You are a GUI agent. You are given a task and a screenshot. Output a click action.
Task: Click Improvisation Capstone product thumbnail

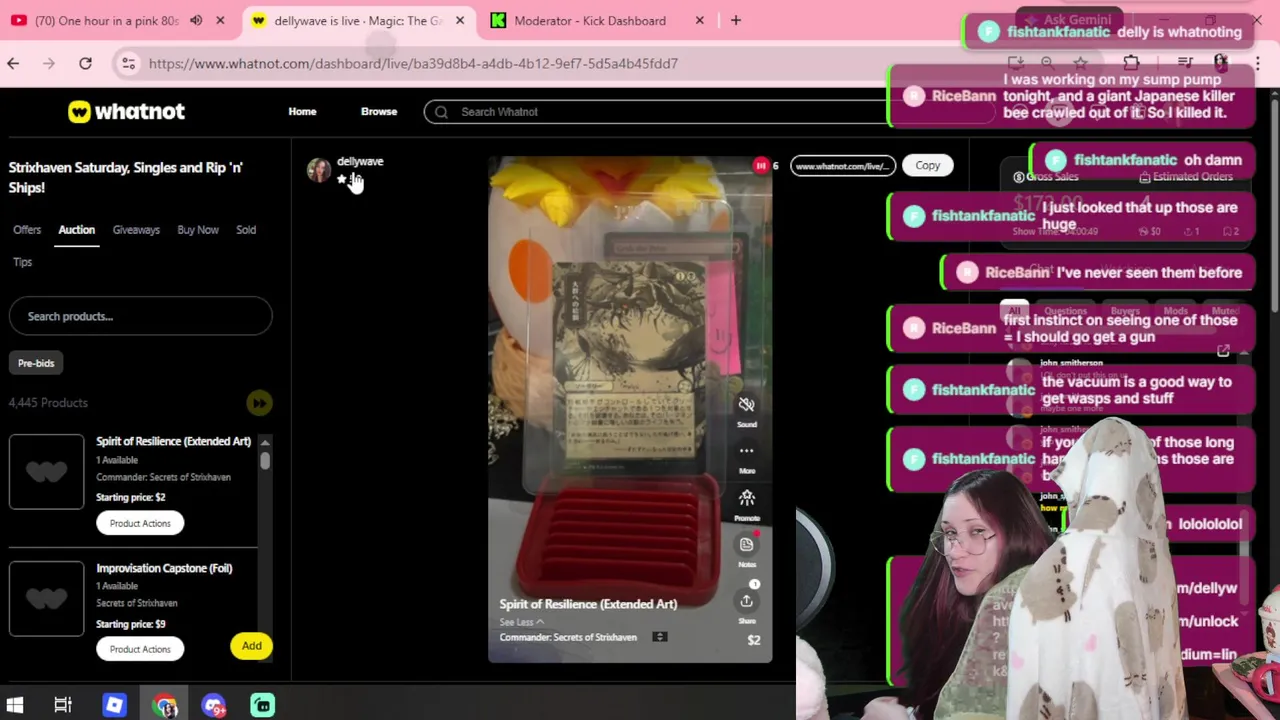(47, 598)
